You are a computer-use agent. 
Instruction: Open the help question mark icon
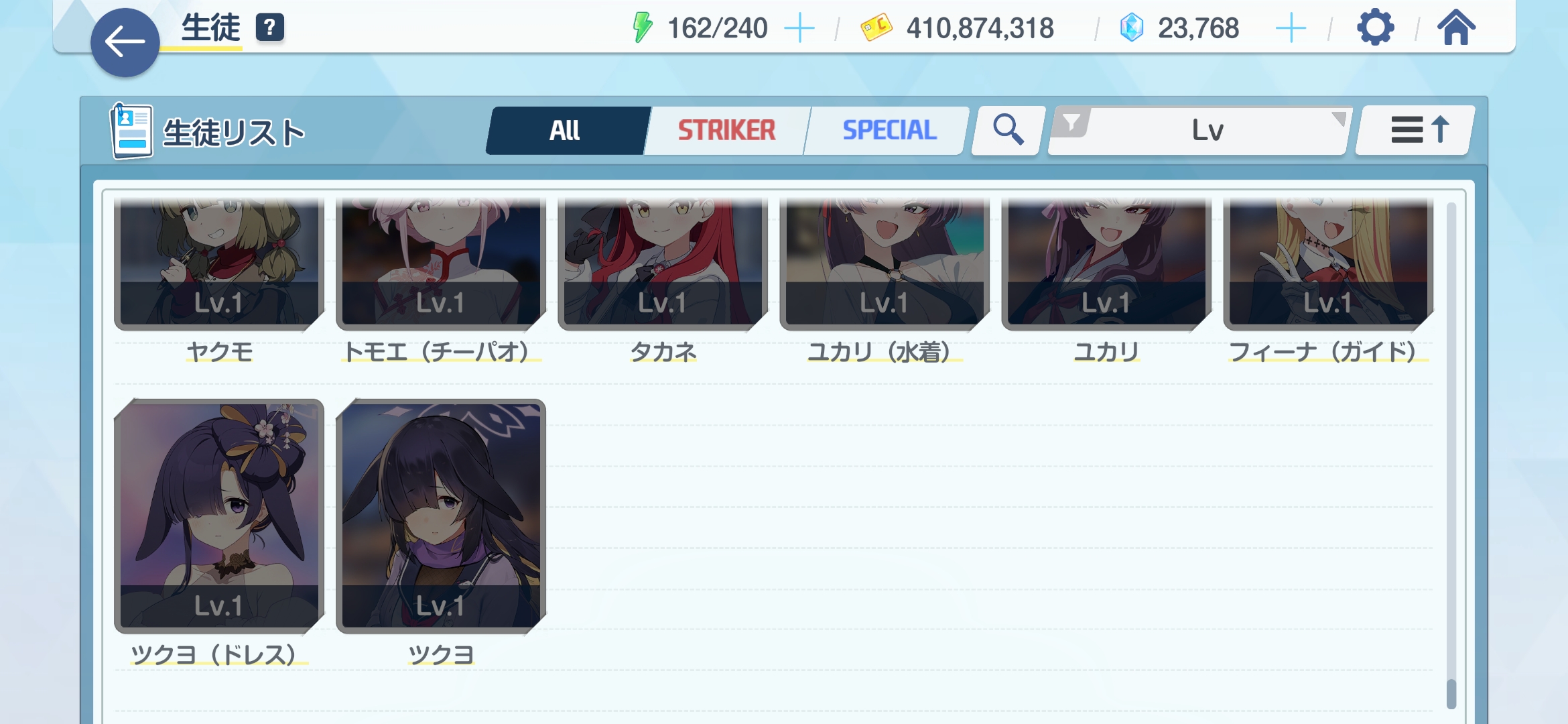click(x=270, y=27)
